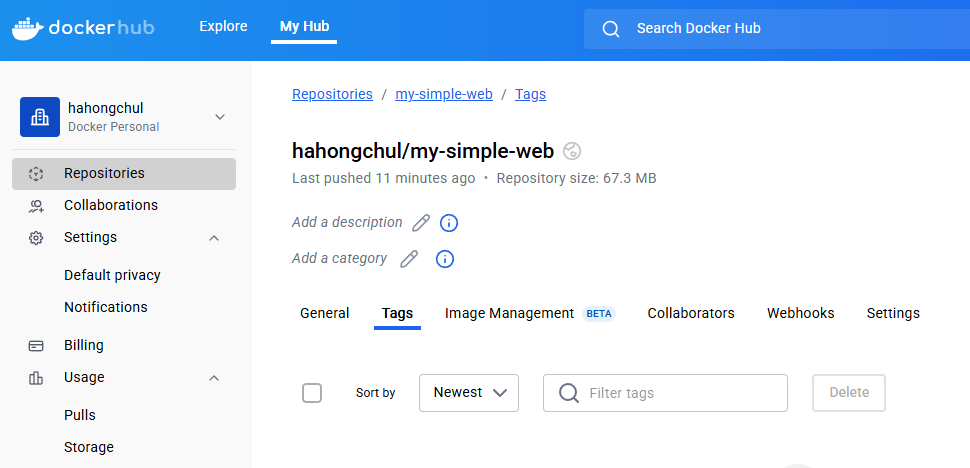The width and height of the screenshot is (970, 468).
Task: Click the Docker Personal plan label
Action: [114, 127]
